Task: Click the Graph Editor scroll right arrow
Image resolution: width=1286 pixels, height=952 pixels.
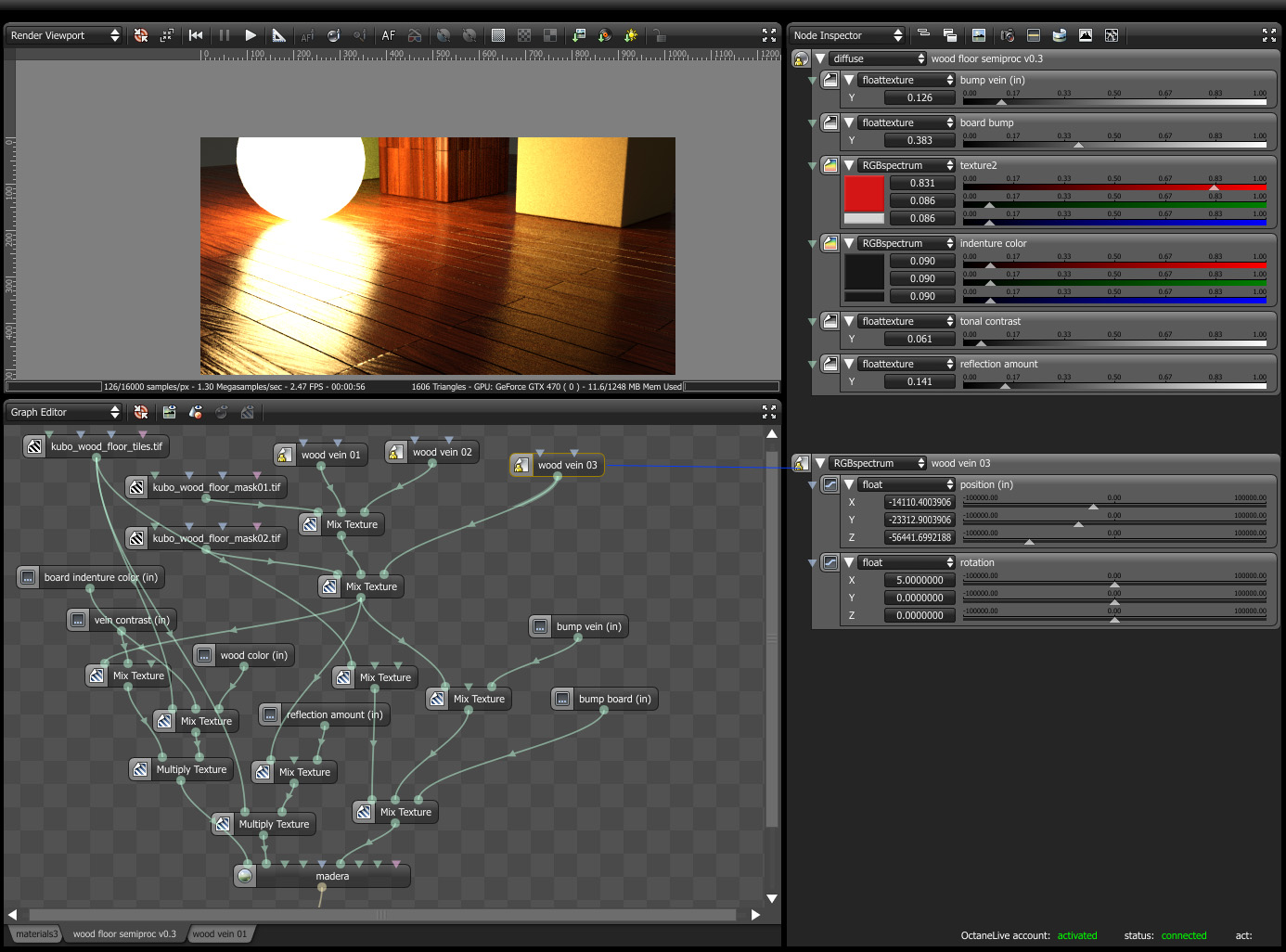Action: coord(756,915)
